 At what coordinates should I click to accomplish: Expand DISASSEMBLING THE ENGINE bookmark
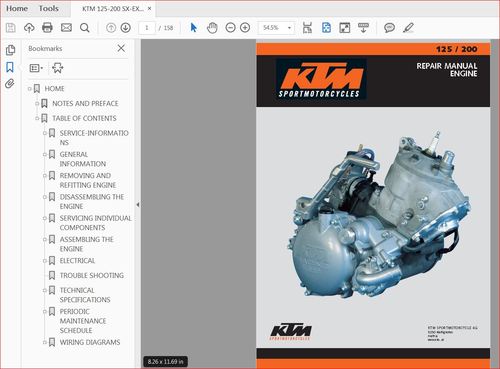[x=45, y=197]
